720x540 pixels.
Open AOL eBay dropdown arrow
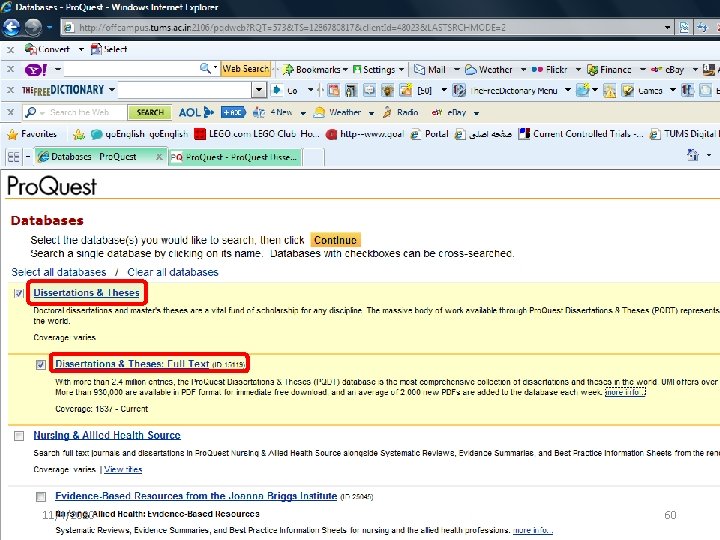pyautogui.click(x=476, y=113)
